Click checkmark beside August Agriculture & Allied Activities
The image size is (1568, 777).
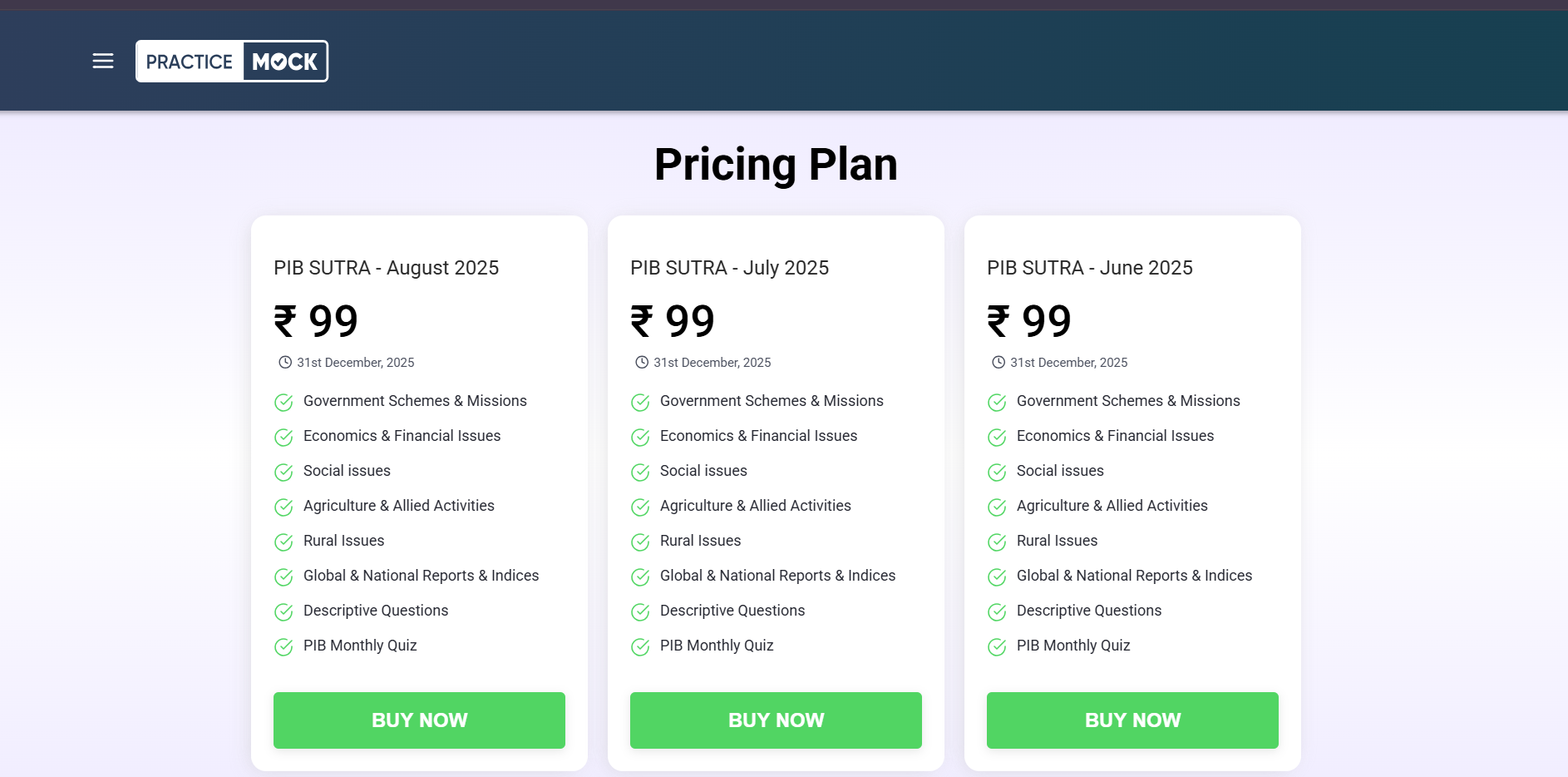pyautogui.click(x=284, y=507)
